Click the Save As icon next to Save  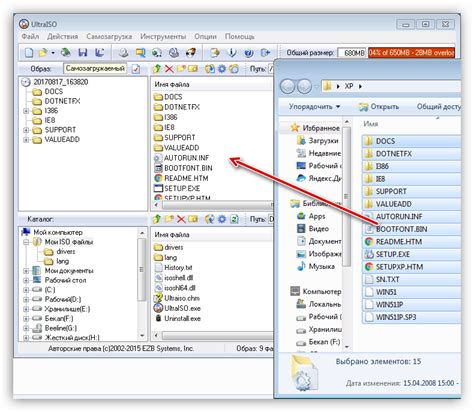click(100, 53)
